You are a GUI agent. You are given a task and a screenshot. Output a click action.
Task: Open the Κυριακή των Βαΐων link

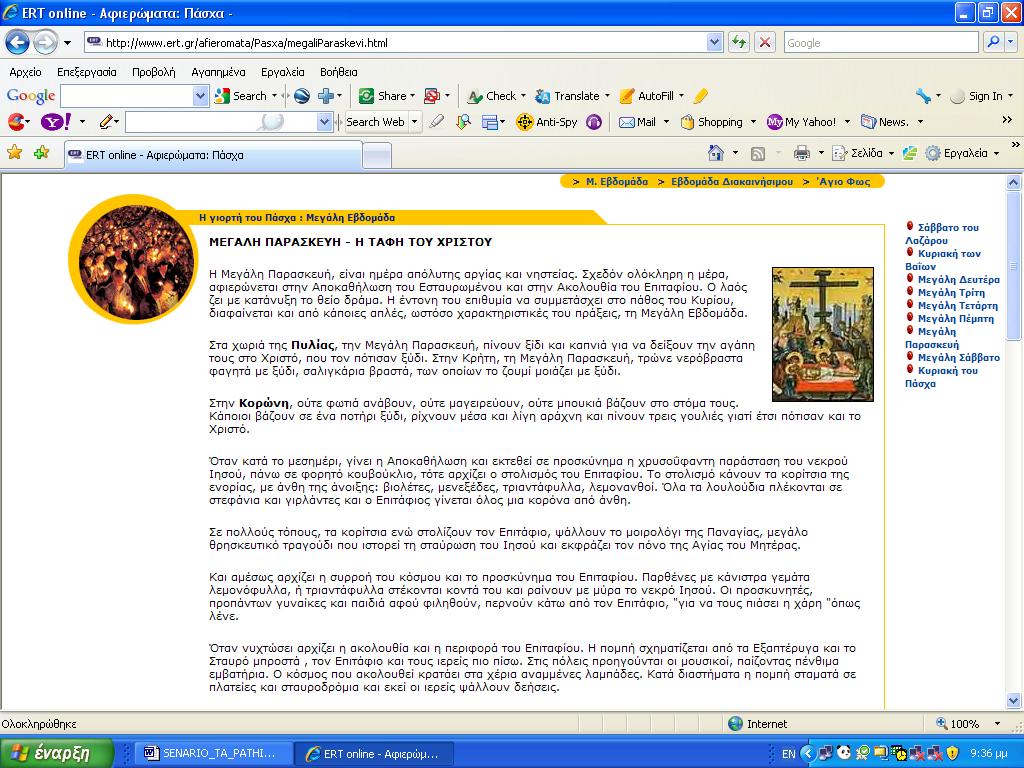click(943, 260)
